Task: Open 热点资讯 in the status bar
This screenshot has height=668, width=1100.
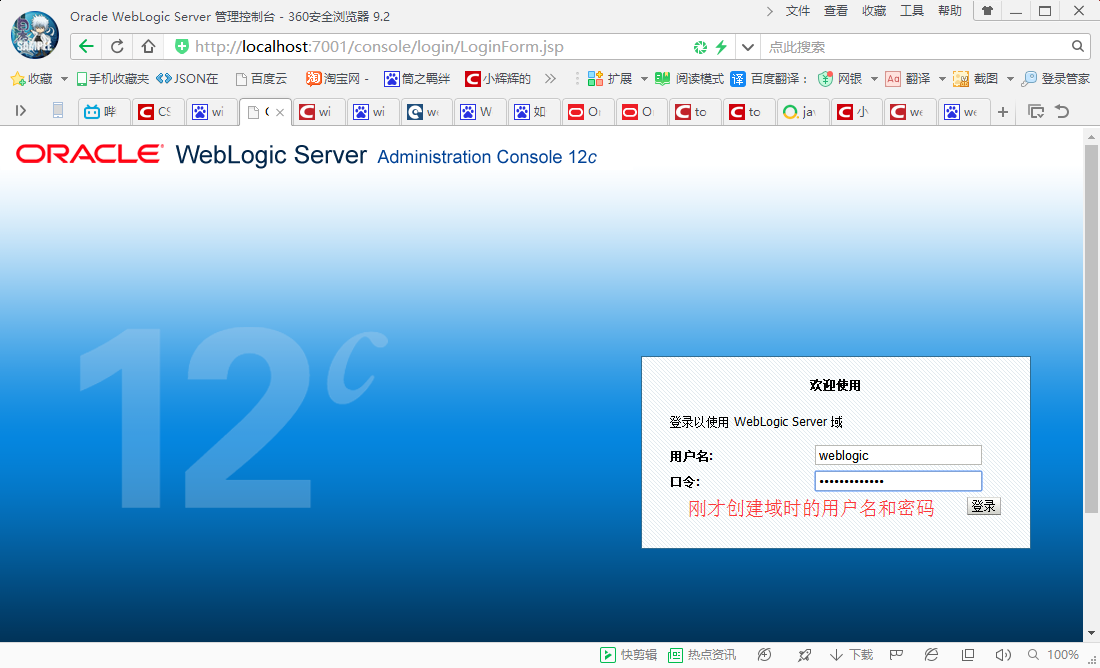Action: pos(702,655)
